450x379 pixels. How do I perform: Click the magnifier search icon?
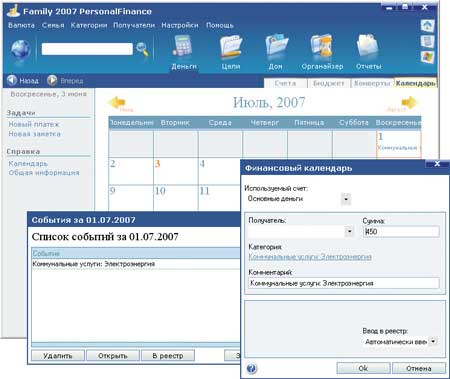click(142, 49)
